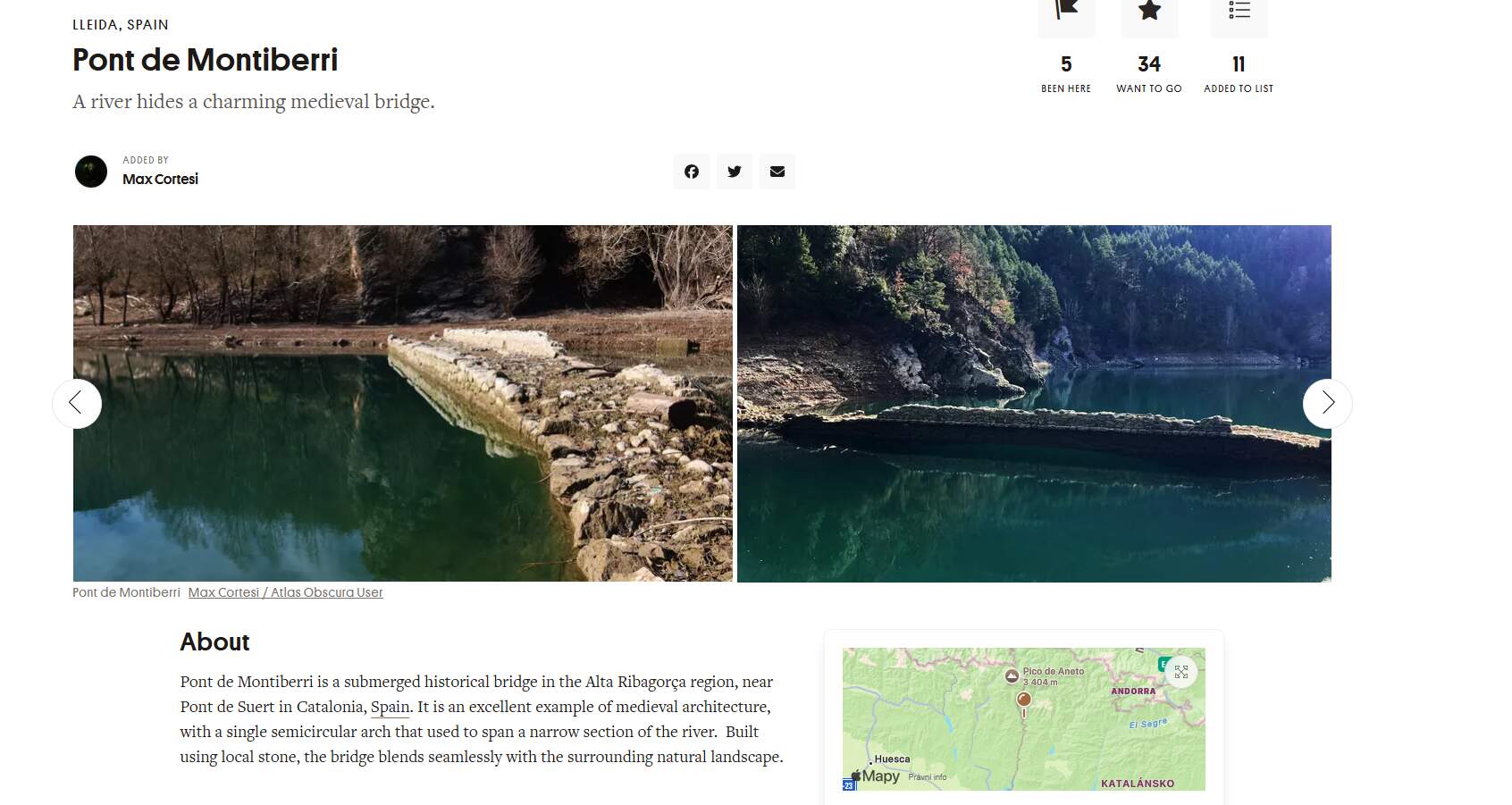
Task: Click the Lleida, Spain location label
Action: pyautogui.click(x=121, y=25)
